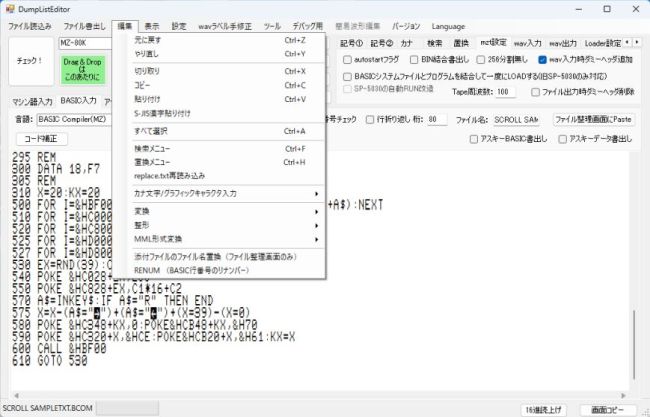The image size is (650, 417).
Task: Open the 言語 BASIC Compiler(MZ) combo box
Action: tap(75, 119)
